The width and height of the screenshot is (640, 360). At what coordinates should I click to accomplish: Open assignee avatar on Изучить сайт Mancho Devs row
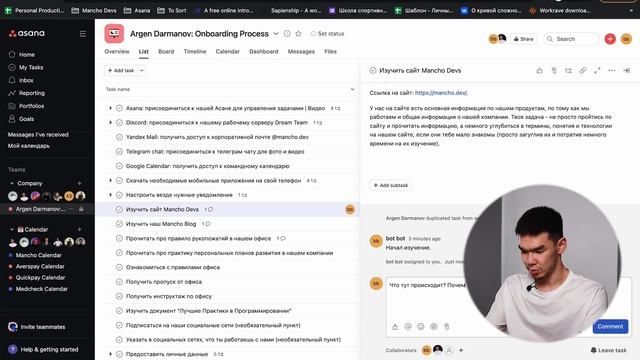tap(350, 209)
